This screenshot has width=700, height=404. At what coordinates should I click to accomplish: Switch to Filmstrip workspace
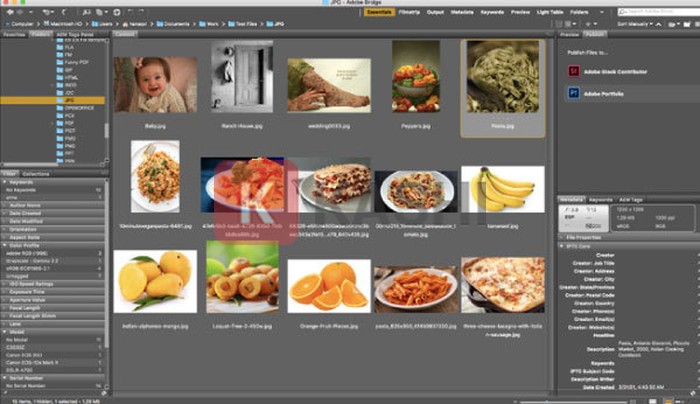pyautogui.click(x=409, y=12)
